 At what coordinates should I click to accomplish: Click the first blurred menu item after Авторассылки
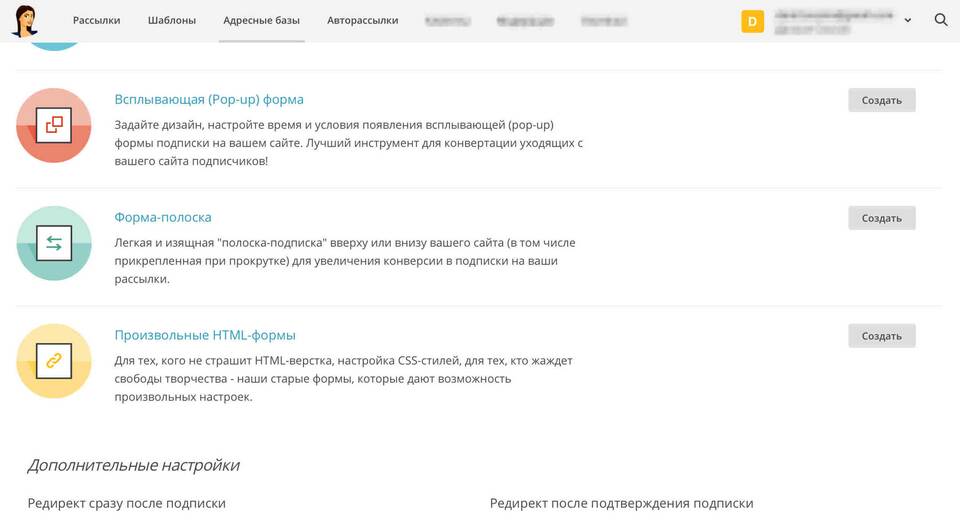coord(448,21)
